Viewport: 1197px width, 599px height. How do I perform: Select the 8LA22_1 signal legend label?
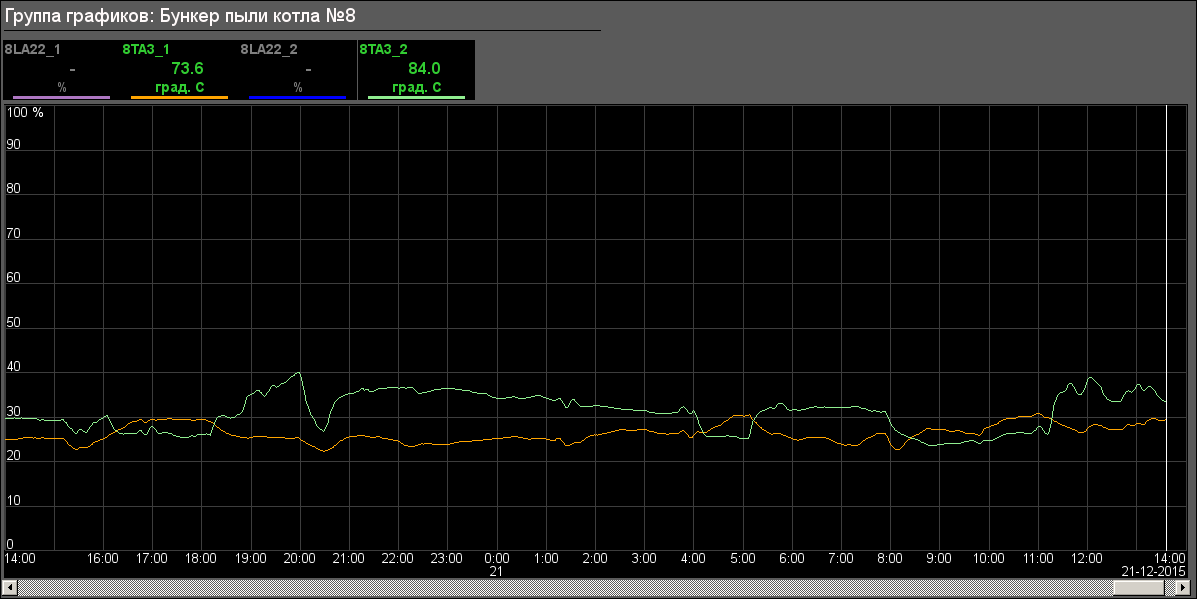(32, 48)
